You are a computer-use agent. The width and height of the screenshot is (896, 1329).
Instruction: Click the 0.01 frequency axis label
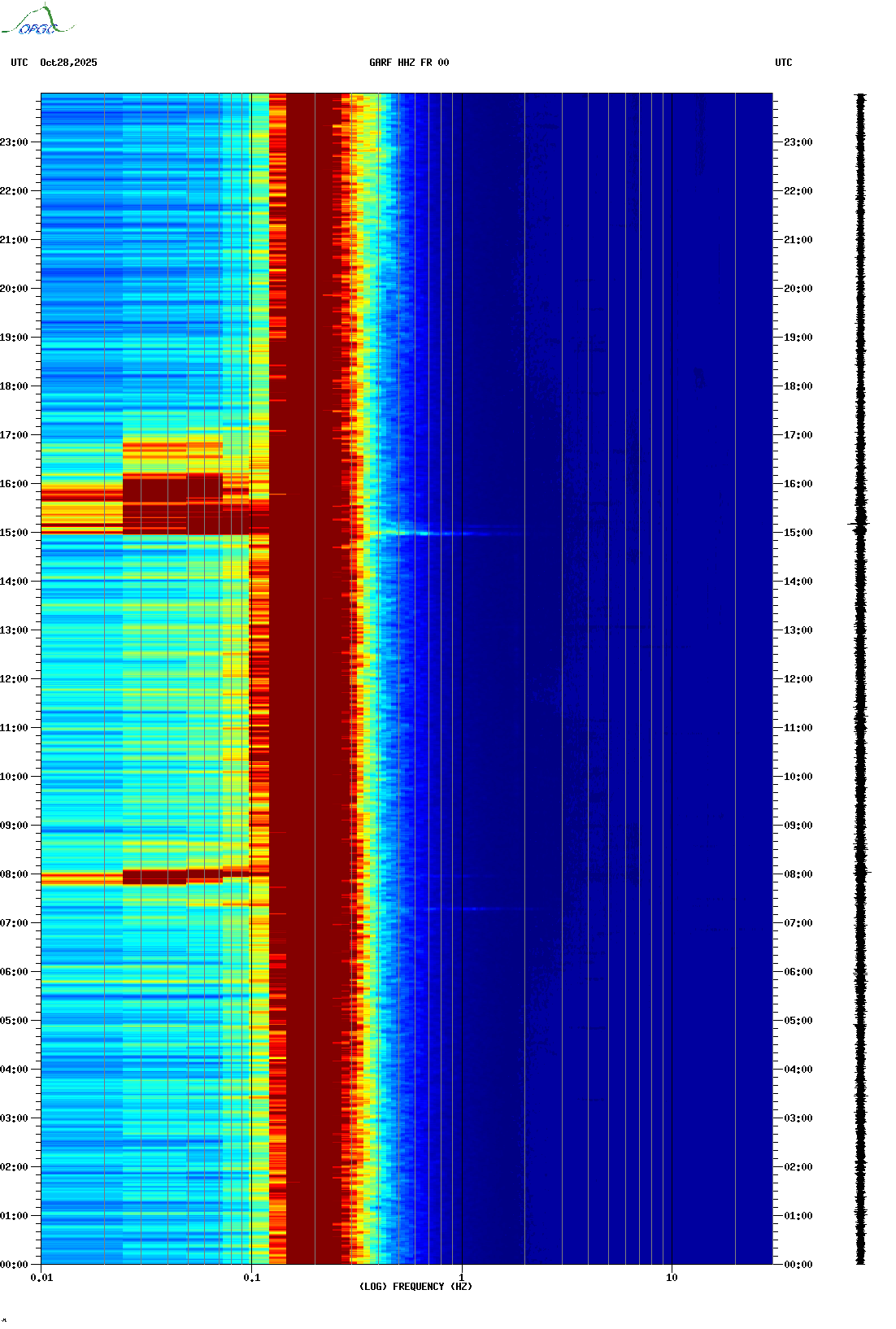41,1278
